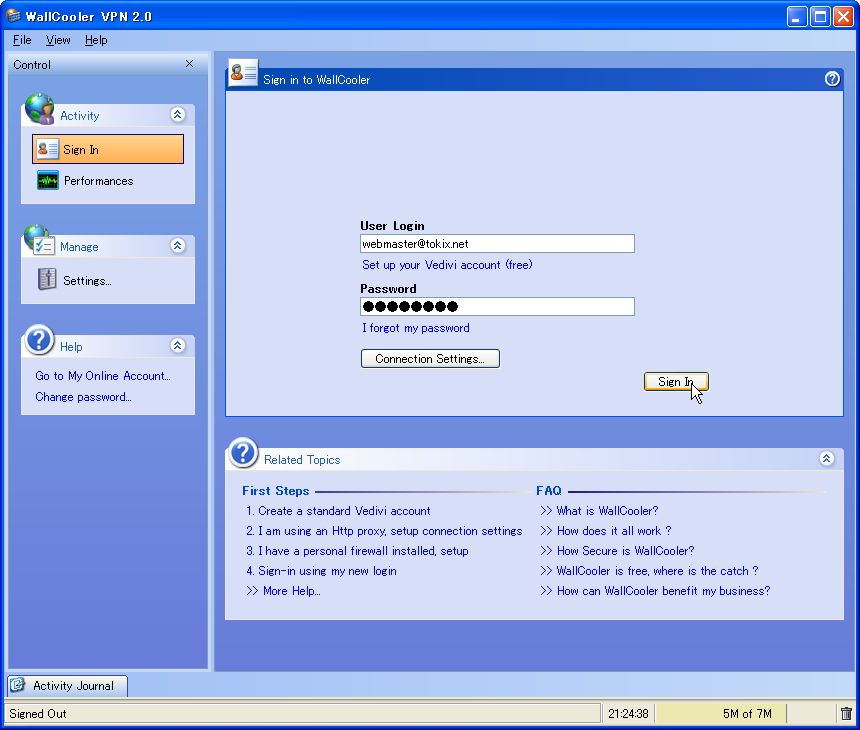Click the Sign In user card icon in Activity
The width and height of the screenshot is (860, 730).
coord(47,149)
